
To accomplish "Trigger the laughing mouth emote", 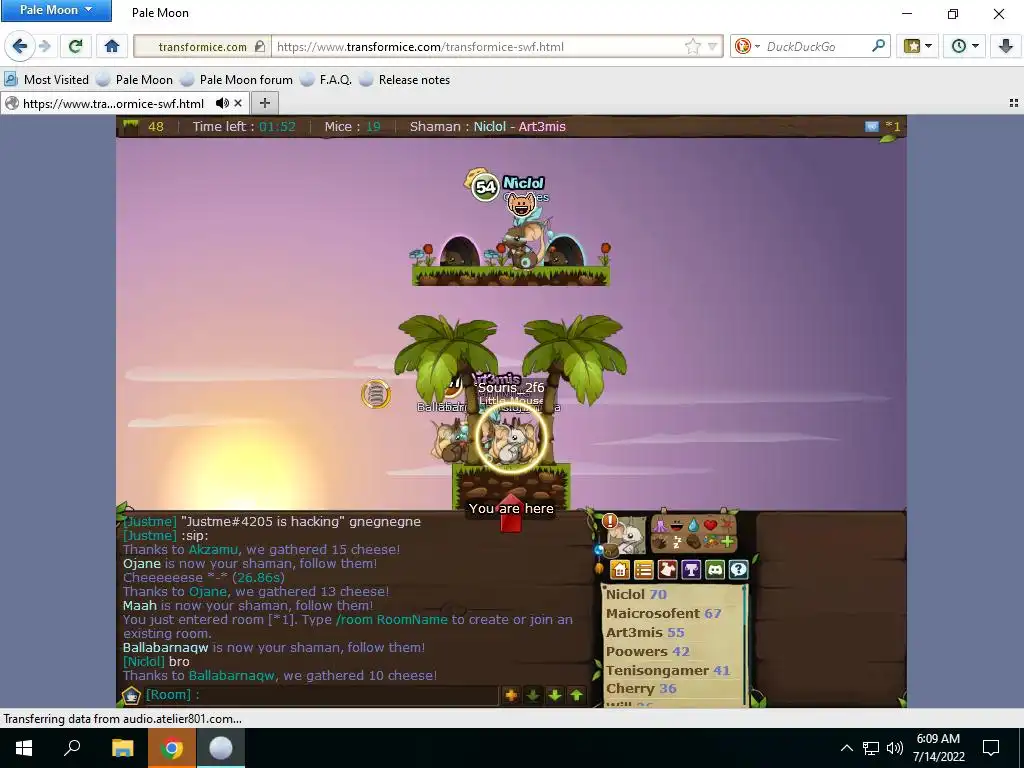I will (677, 526).
